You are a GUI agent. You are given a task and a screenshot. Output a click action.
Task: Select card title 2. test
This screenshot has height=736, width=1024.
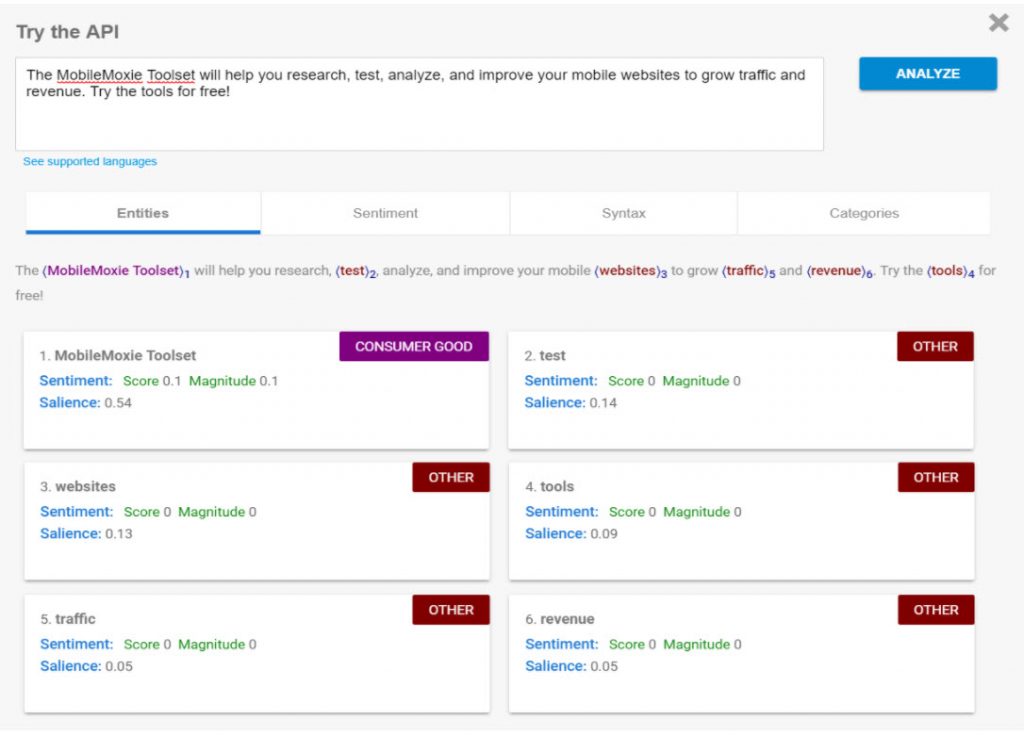pos(545,355)
